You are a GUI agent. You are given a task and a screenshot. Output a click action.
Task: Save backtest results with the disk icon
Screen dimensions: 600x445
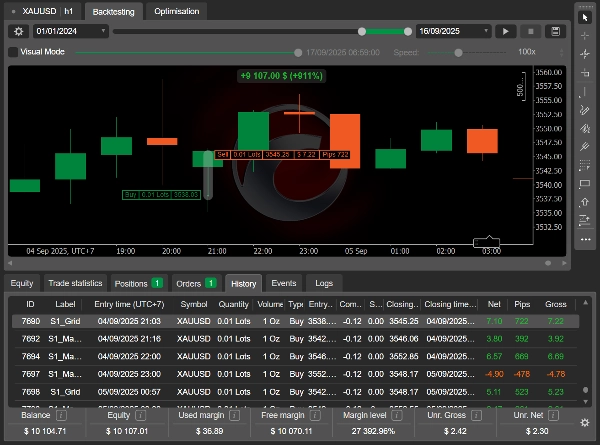[555, 31]
